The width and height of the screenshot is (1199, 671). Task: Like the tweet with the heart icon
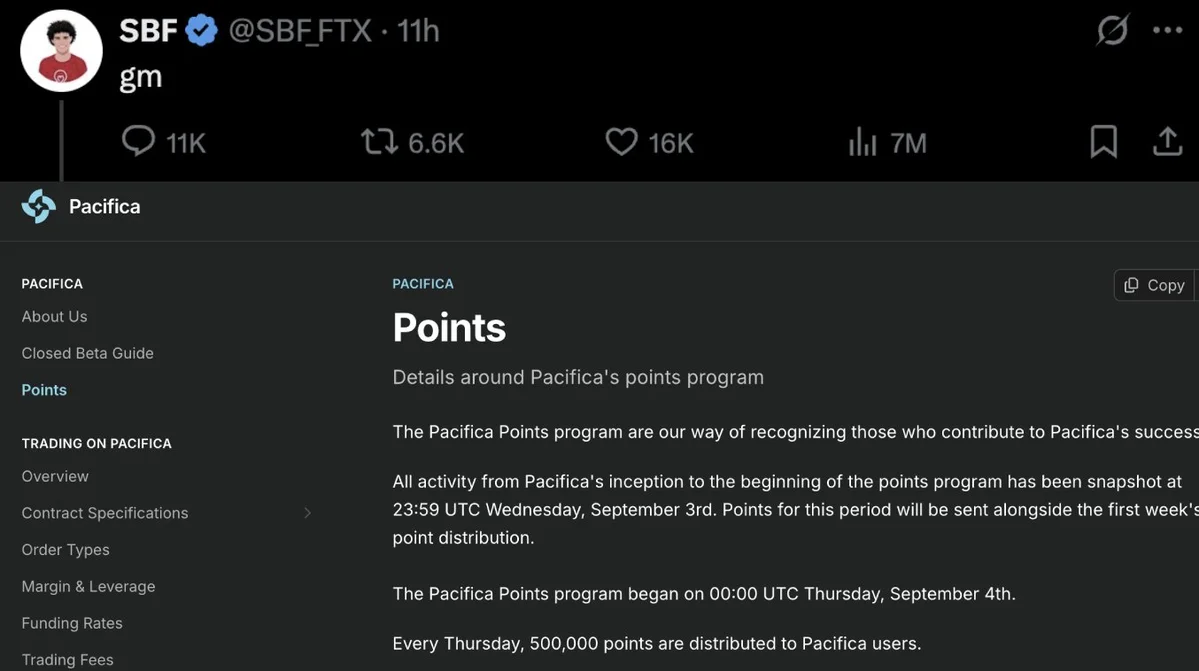pos(621,142)
